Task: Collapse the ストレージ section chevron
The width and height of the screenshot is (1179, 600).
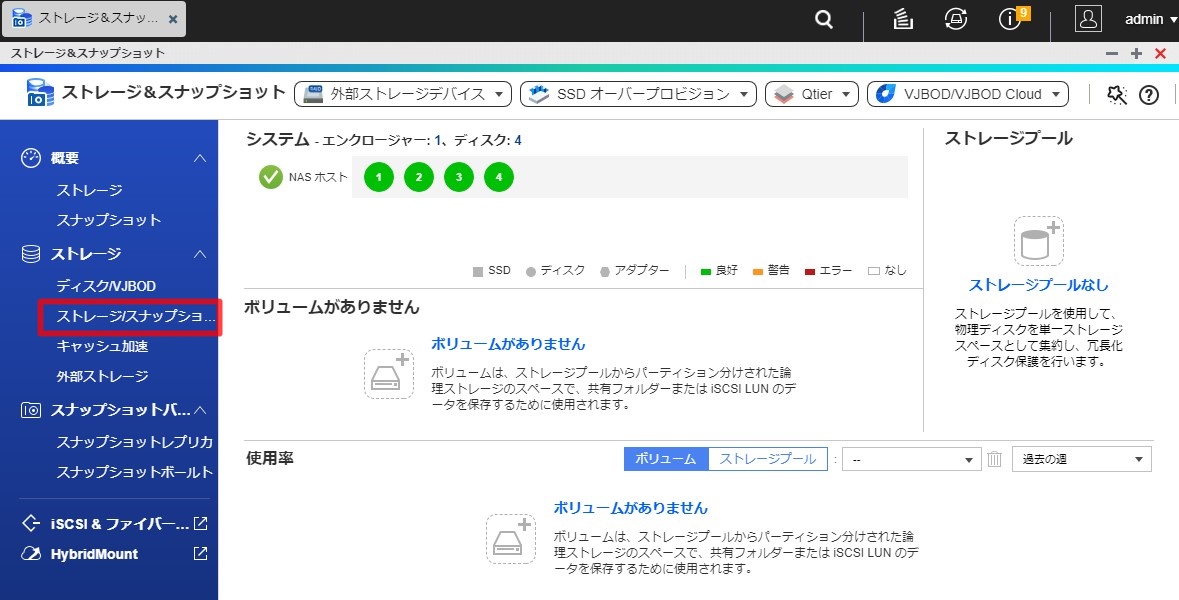Action: pyautogui.click(x=200, y=254)
